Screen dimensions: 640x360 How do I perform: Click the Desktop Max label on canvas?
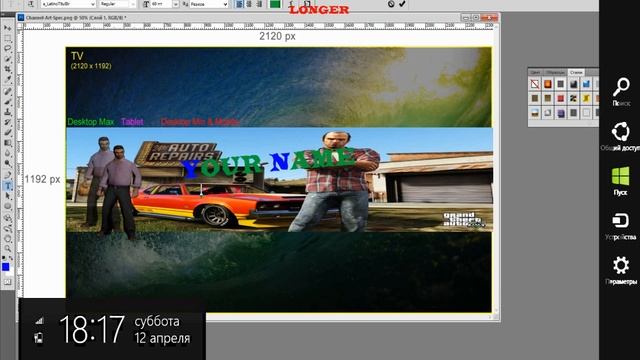91,122
